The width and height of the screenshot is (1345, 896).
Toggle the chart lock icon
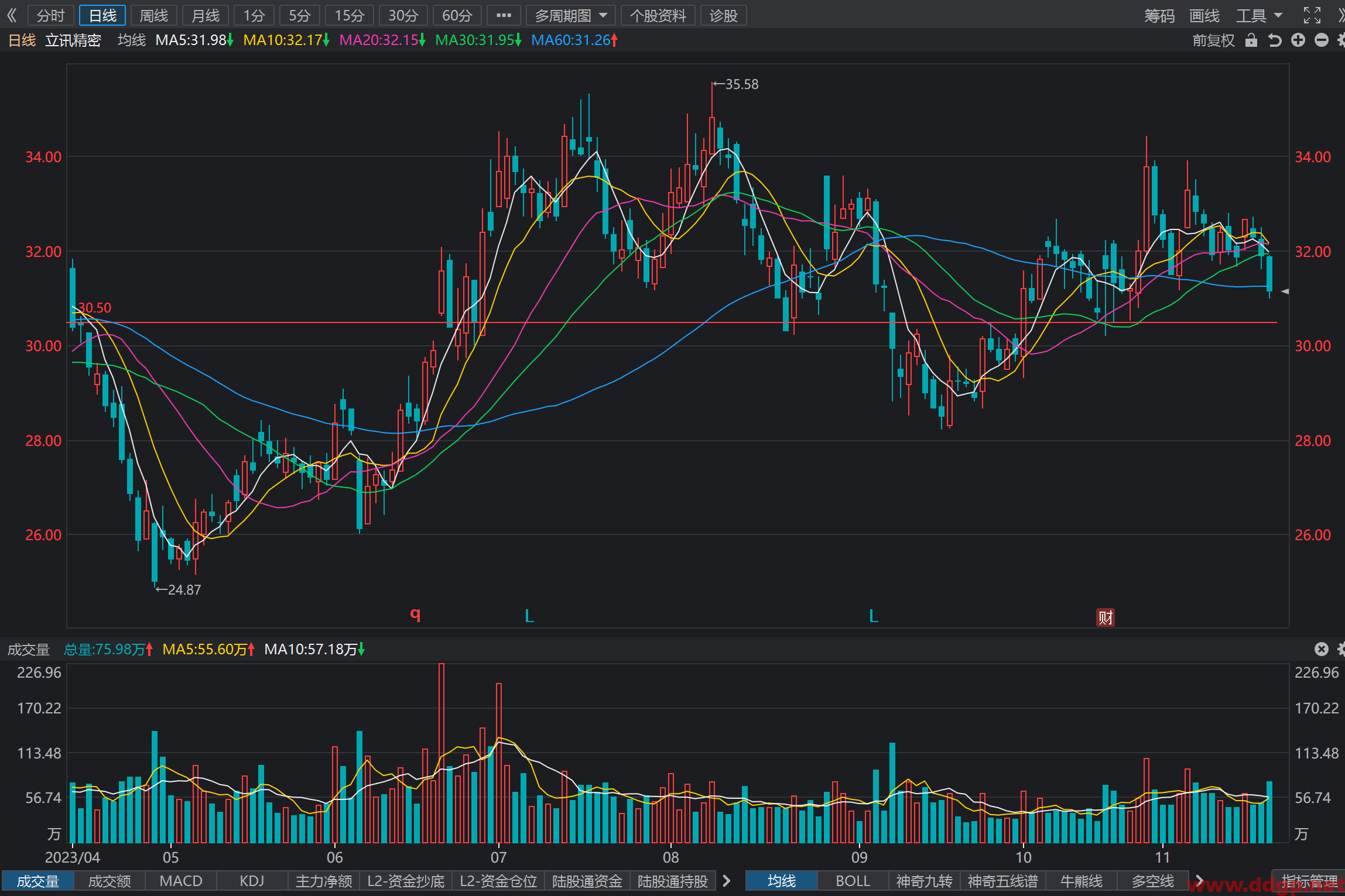[x=1251, y=40]
